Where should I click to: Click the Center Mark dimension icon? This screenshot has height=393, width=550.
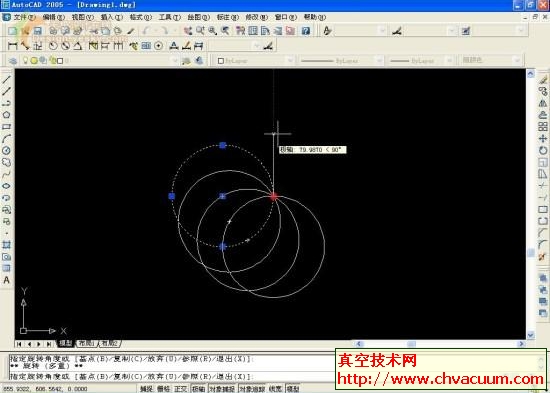(159, 46)
